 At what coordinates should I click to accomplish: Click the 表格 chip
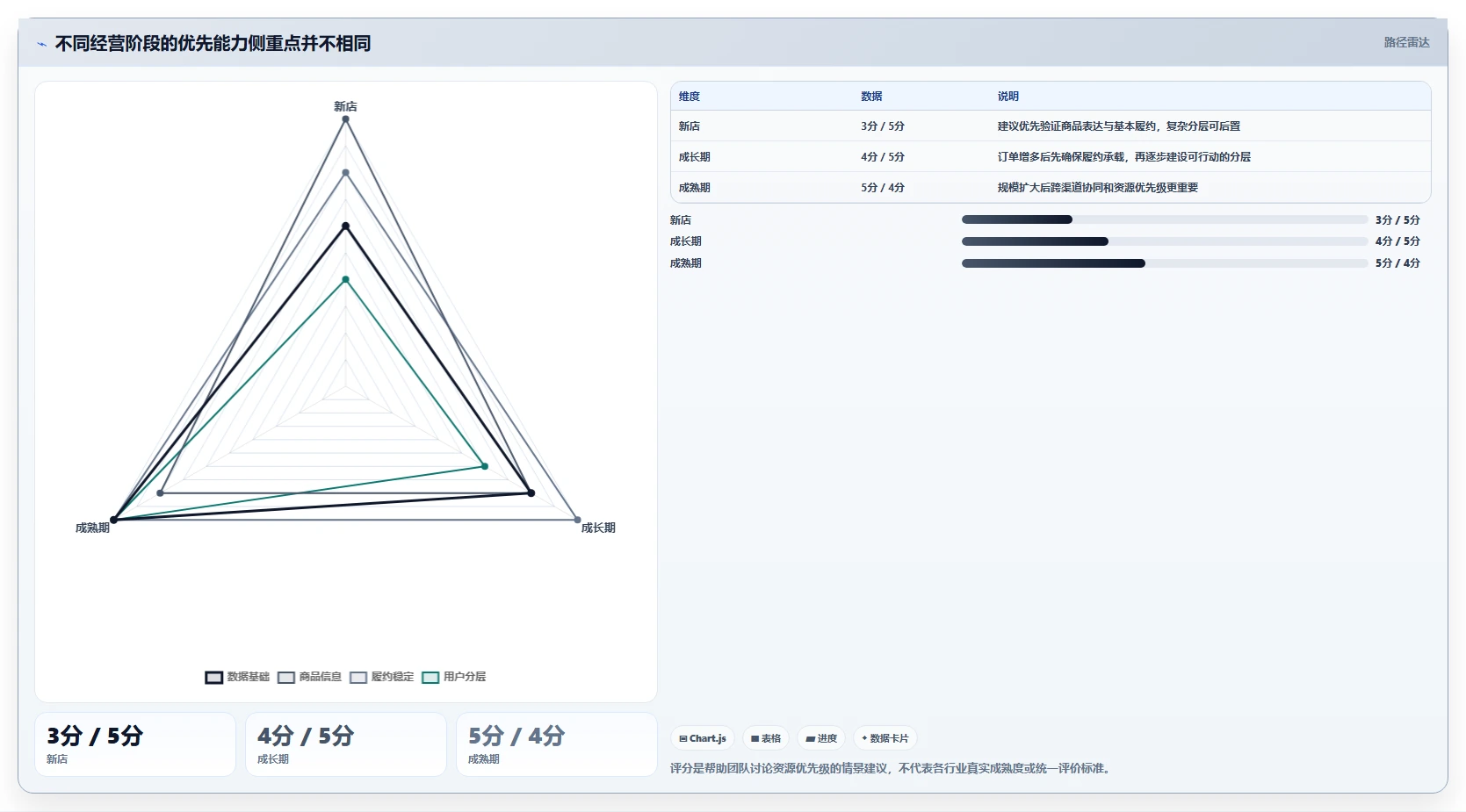[766, 738]
